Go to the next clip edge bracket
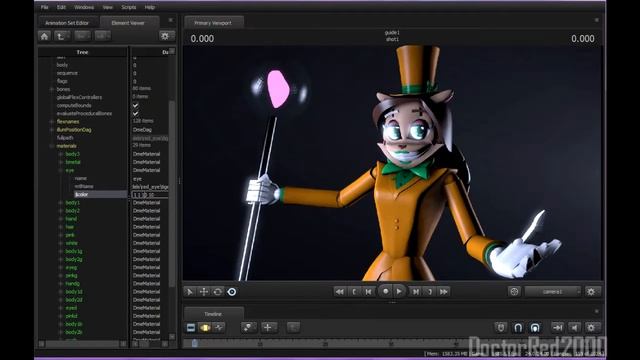 430,291
